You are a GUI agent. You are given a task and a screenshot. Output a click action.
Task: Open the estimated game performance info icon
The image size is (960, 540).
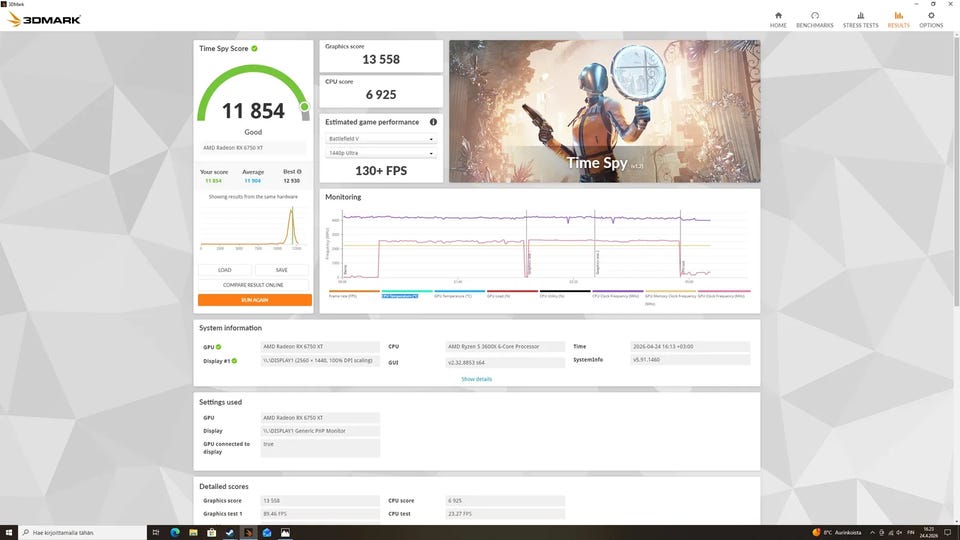pyautogui.click(x=433, y=122)
